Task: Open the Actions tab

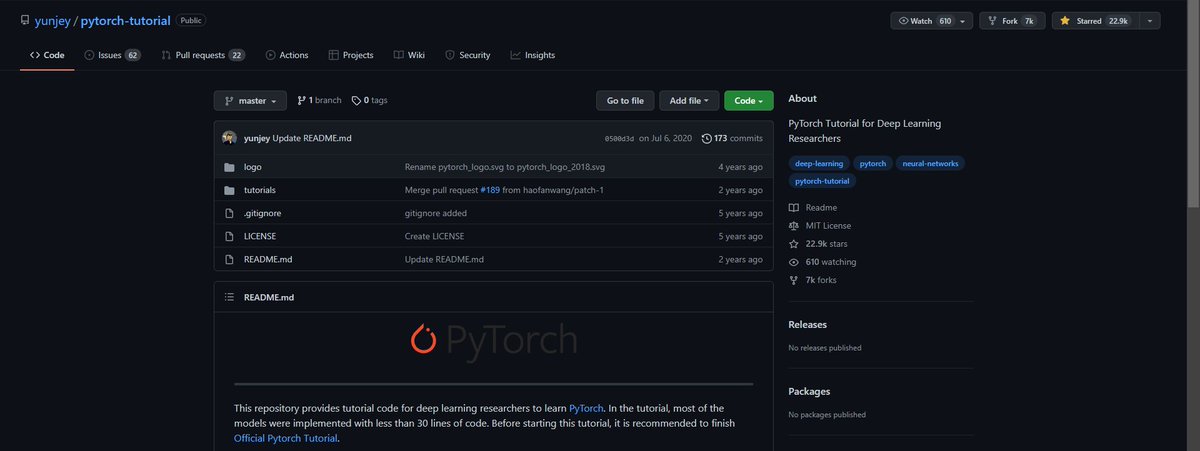Action: 287,55
